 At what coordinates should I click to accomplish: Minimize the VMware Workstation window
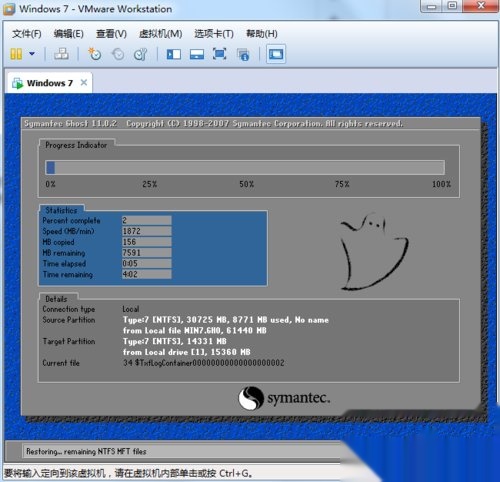[x=431, y=7]
